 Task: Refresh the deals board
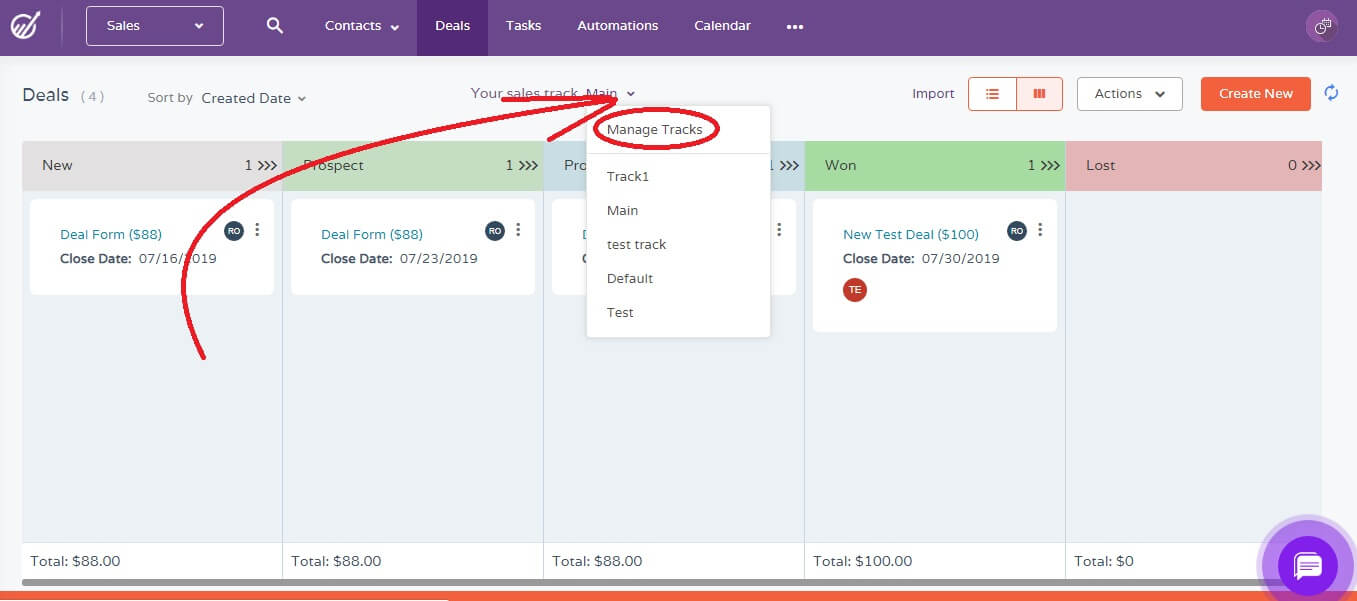click(1330, 93)
